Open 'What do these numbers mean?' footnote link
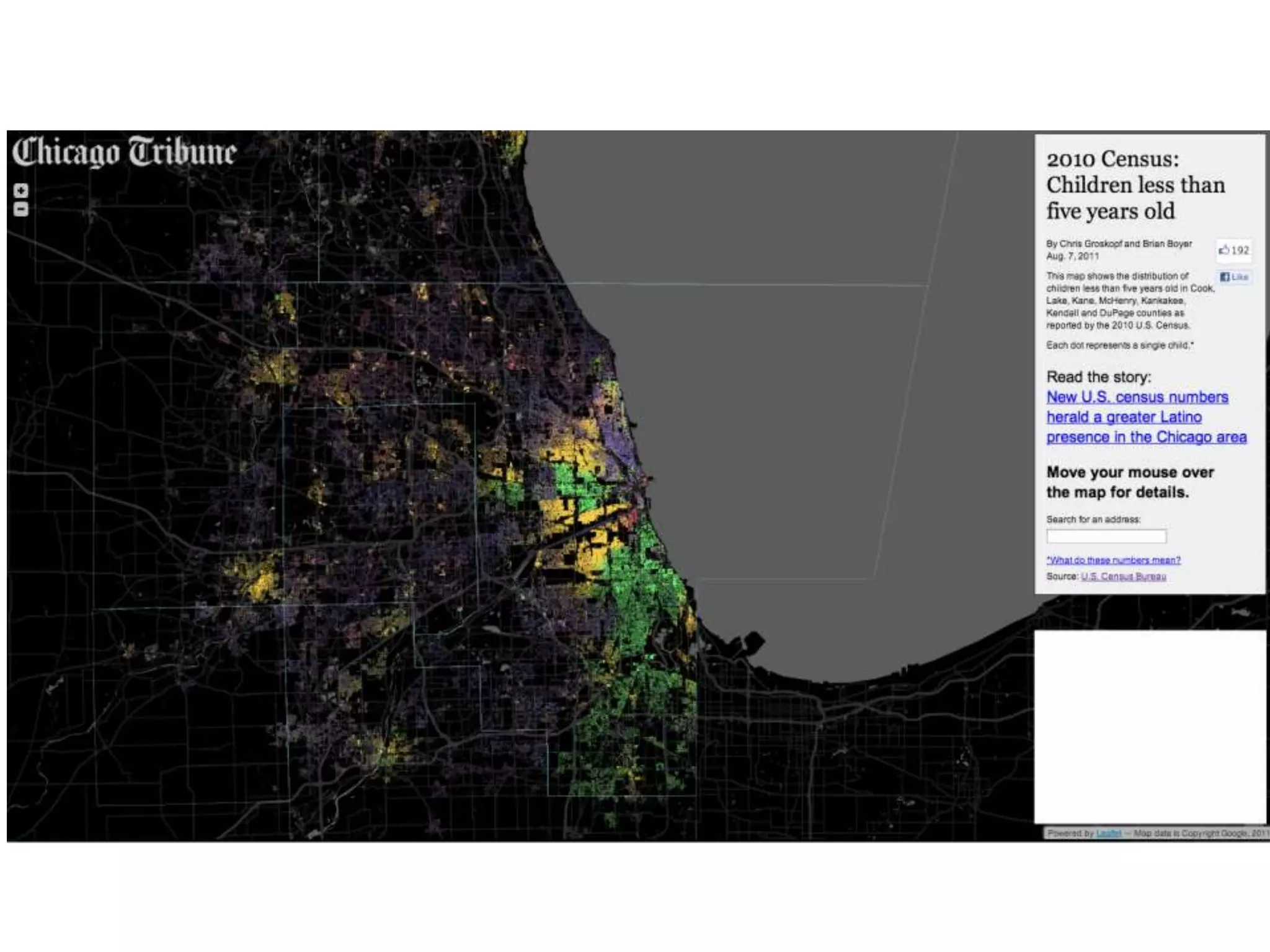The width and height of the screenshot is (1270, 952). (1113, 560)
